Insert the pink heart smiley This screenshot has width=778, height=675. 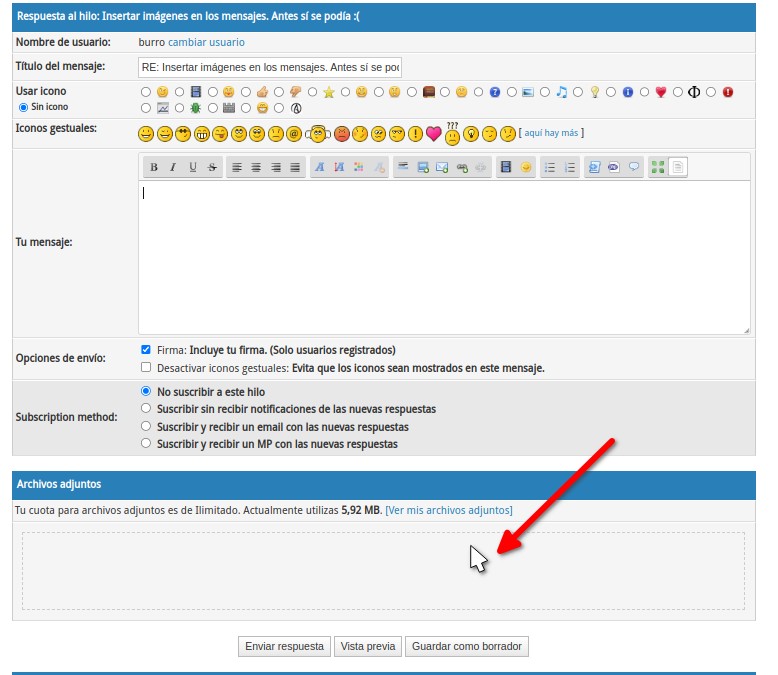point(433,133)
